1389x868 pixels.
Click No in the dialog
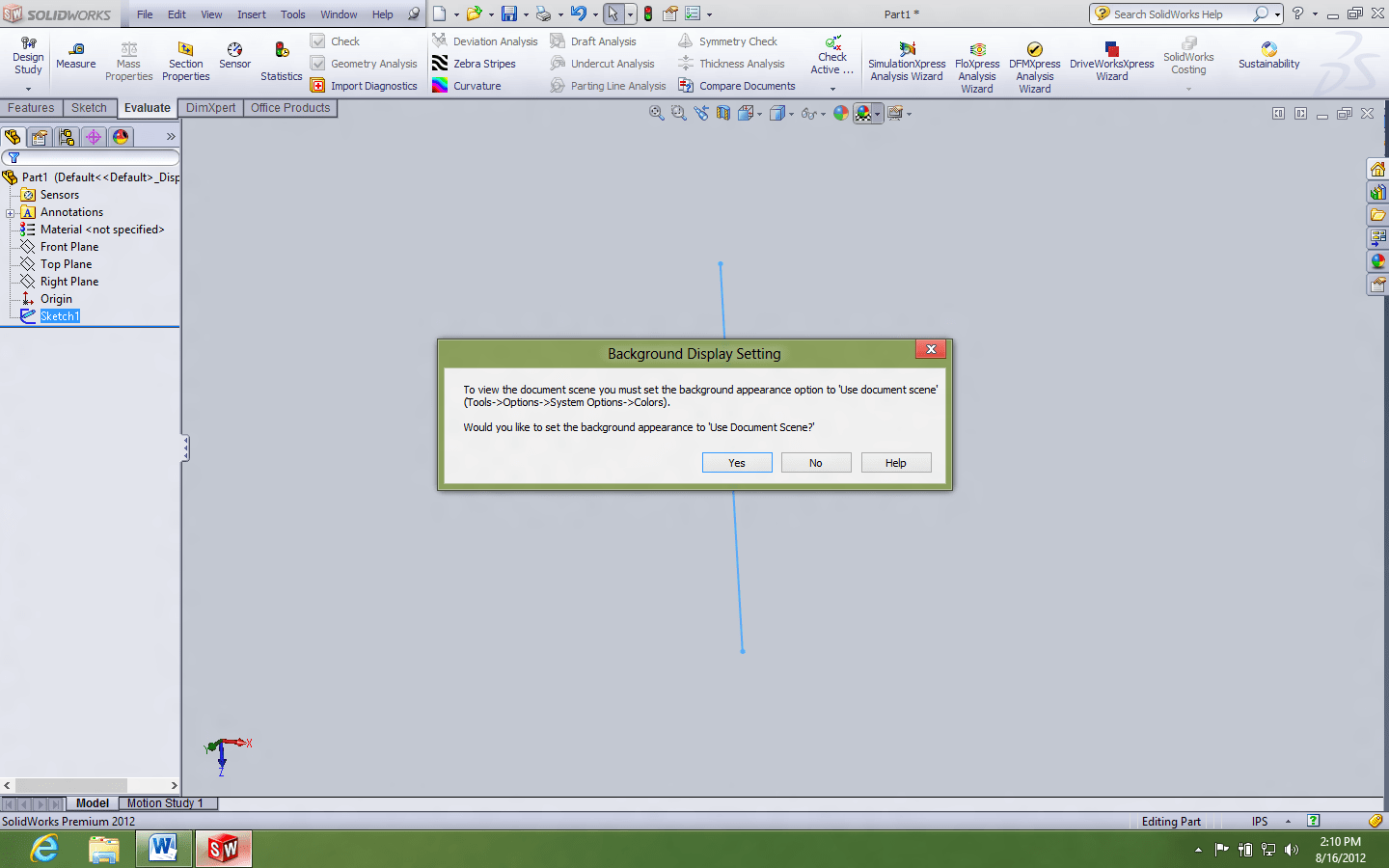816,463
